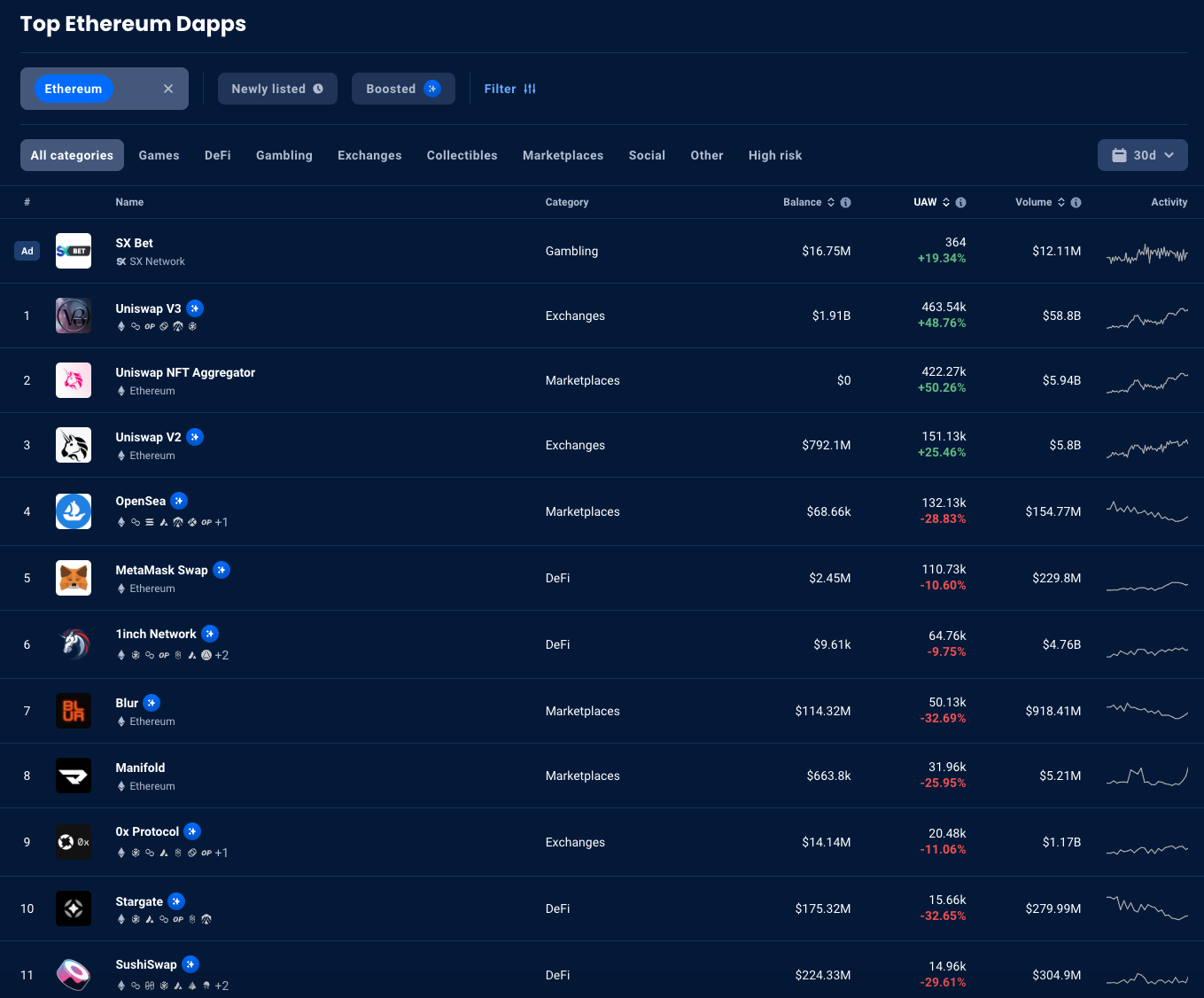
Task: Click the boosted badge beside Uniswap V2
Action: tap(195, 437)
